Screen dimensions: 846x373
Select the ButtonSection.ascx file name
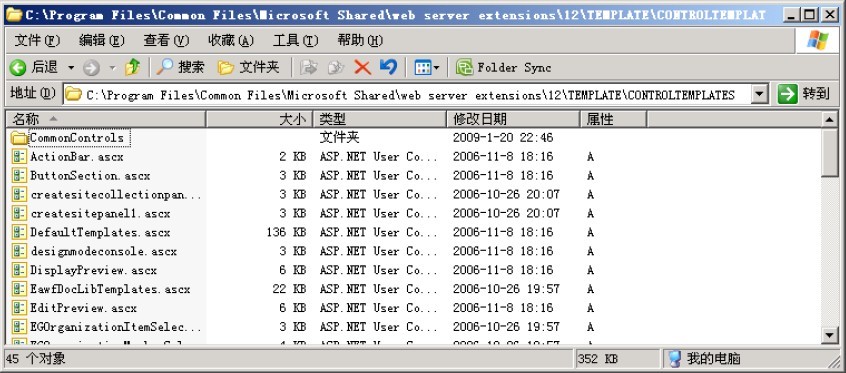point(90,176)
